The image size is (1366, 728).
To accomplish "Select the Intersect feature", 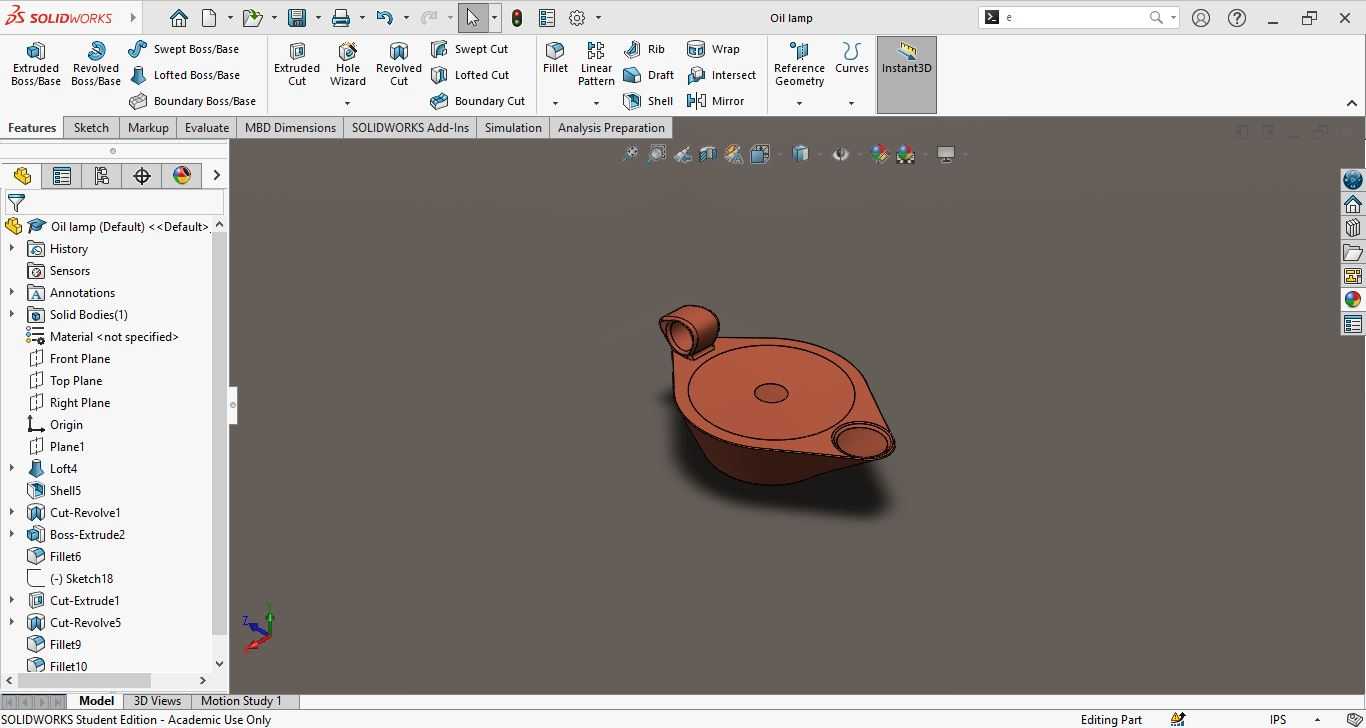I will tap(722, 75).
